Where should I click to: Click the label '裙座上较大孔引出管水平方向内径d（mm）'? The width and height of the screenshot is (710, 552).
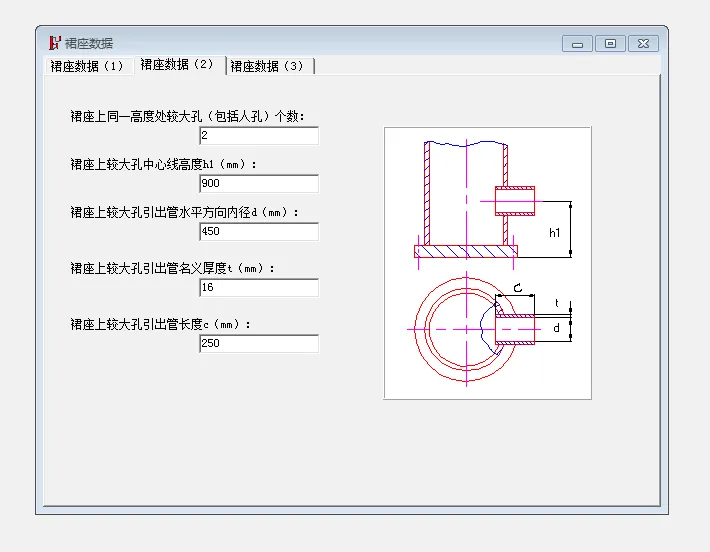pos(184,212)
